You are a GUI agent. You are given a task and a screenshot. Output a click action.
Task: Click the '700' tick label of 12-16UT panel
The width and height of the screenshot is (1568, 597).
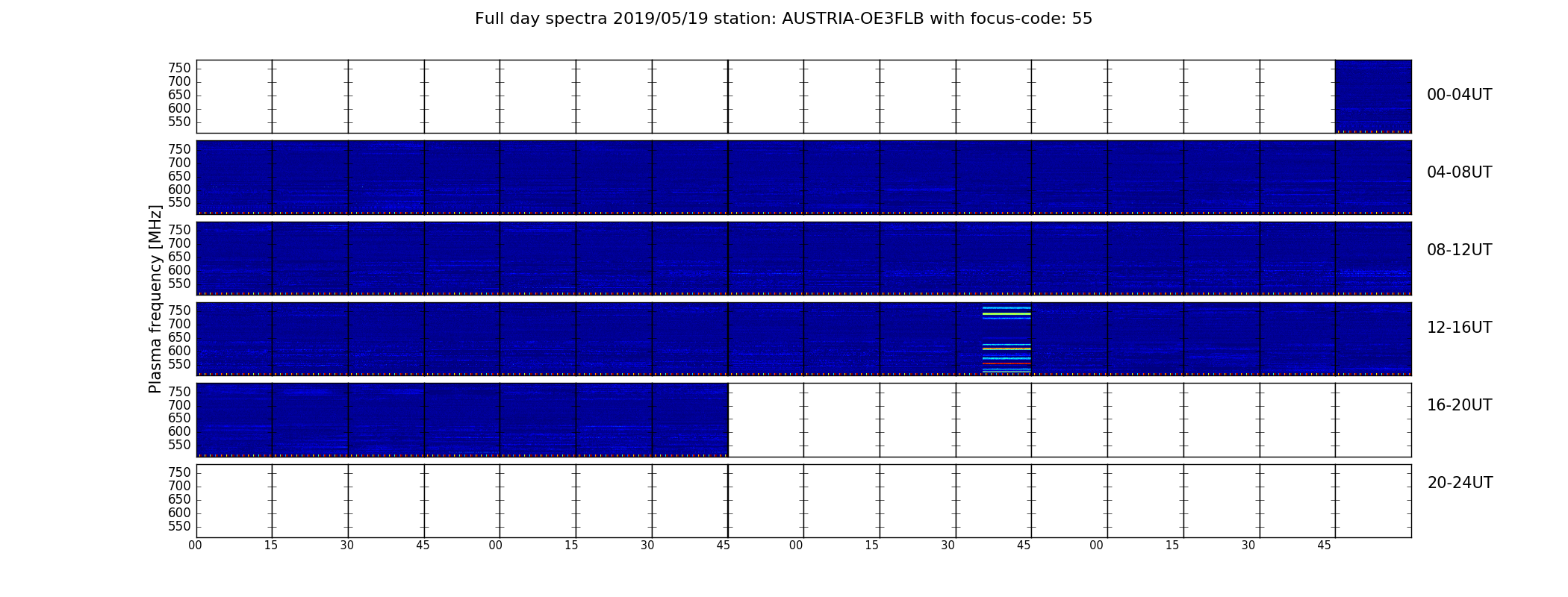coord(179,324)
